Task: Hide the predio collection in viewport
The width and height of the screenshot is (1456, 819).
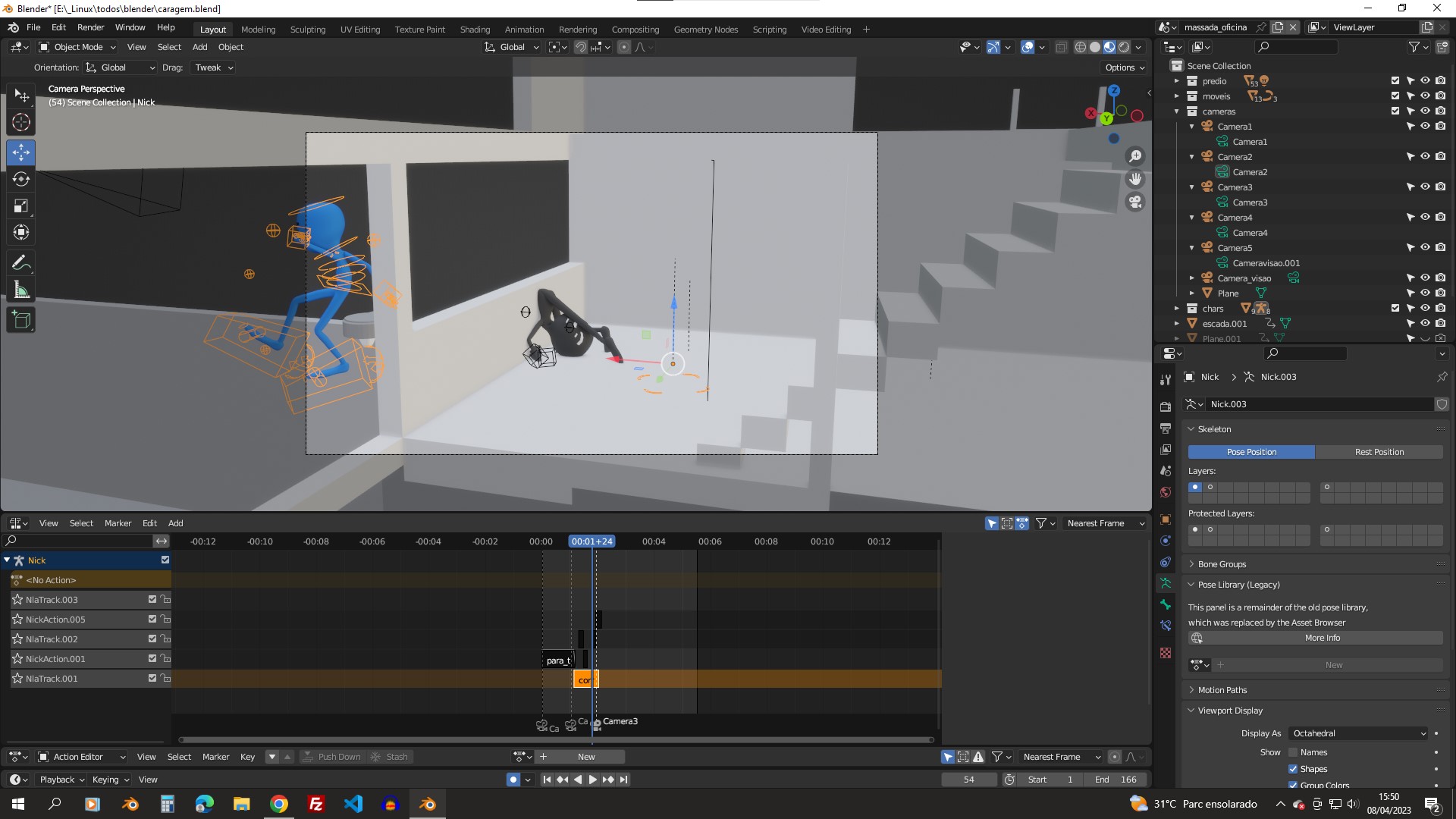Action: point(1425,80)
